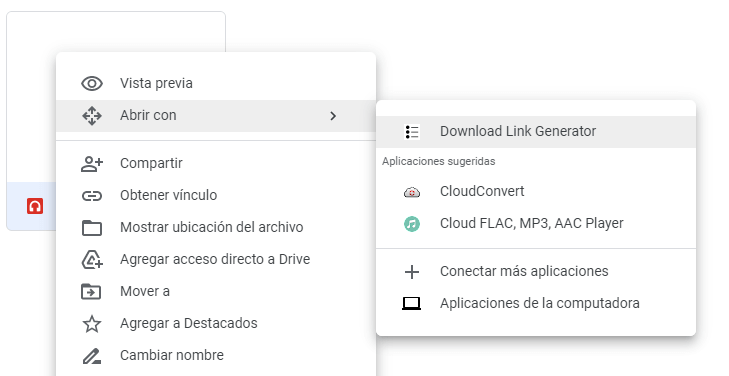This screenshot has width=729, height=376.
Task: Click the link icon beside Obtener vínculo
Action: click(92, 196)
